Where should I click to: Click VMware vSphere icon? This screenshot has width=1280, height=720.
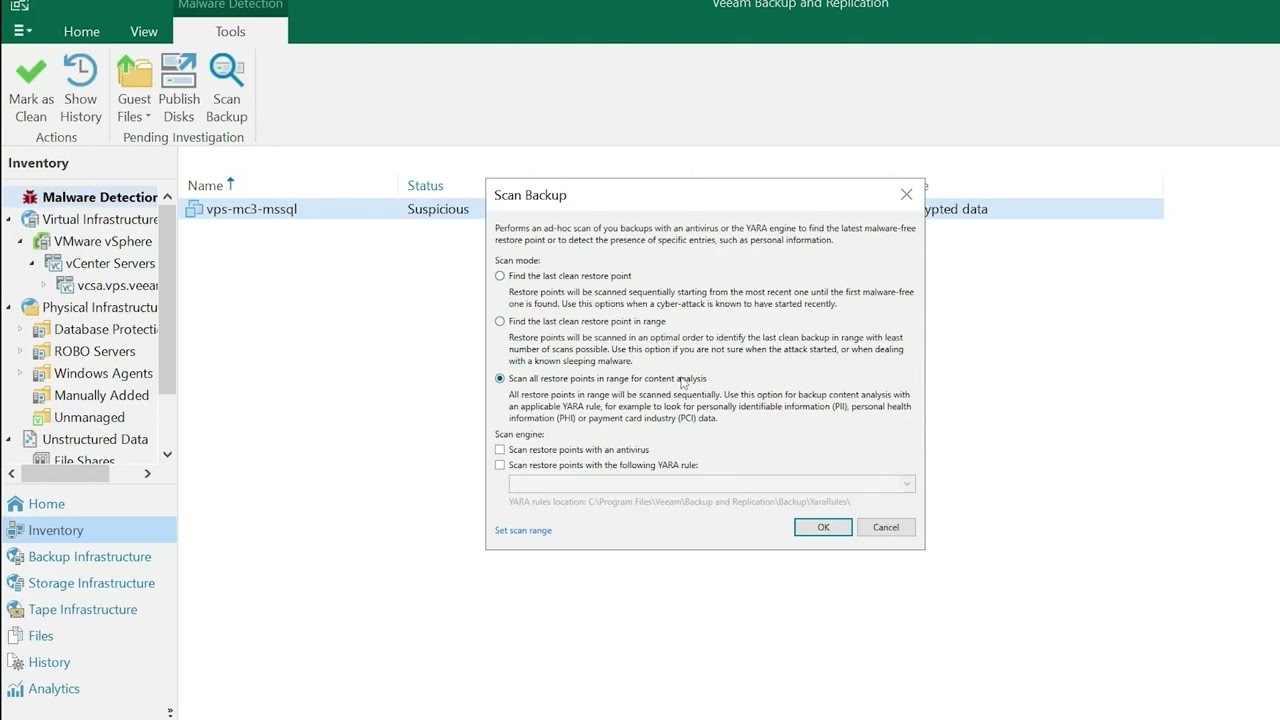[41, 241]
